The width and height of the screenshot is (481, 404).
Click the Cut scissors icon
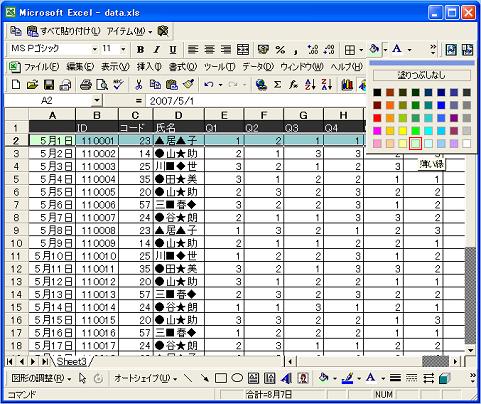tap(138, 85)
